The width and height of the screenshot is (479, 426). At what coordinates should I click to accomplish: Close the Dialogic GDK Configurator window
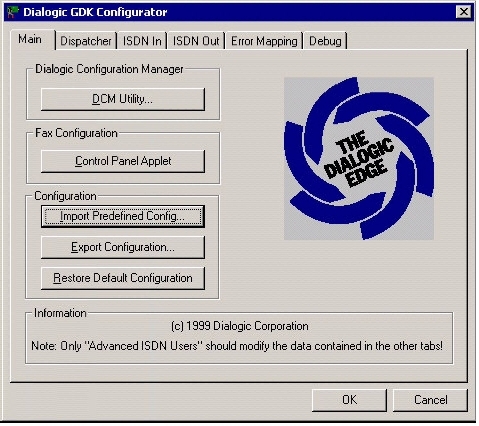[463, 12]
